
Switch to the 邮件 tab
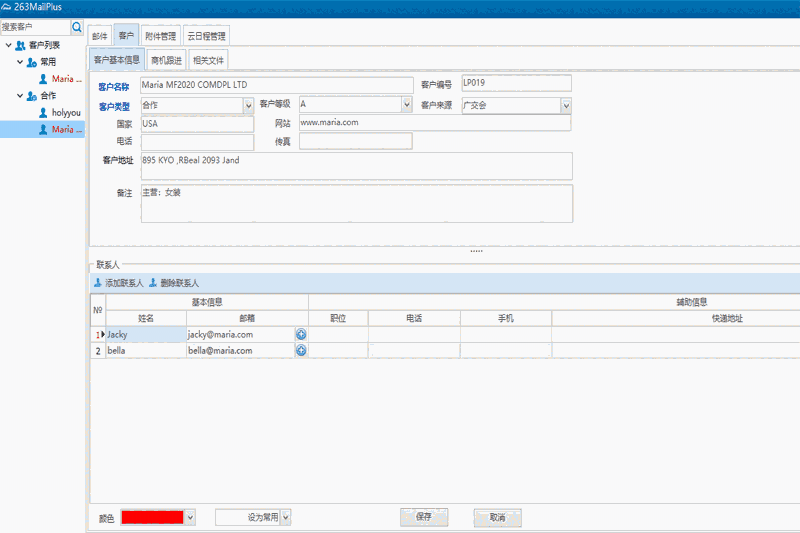point(100,36)
